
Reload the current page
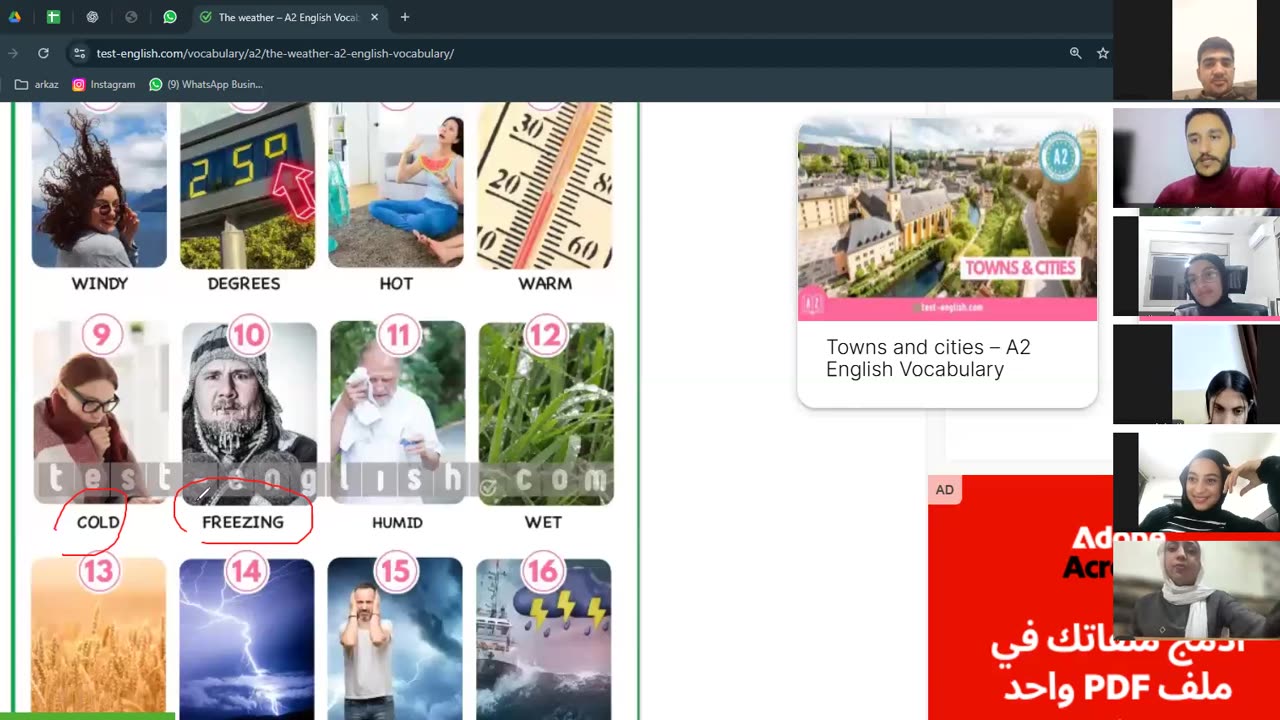pos(43,53)
